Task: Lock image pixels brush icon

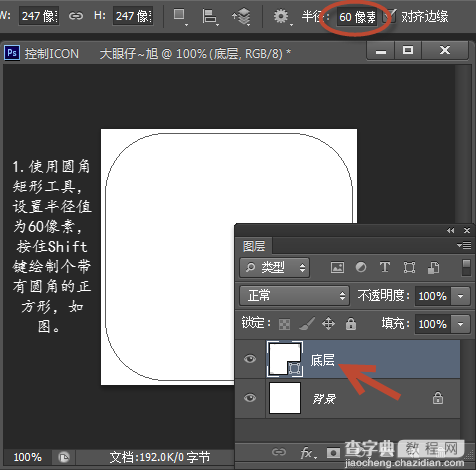Action: click(x=307, y=323)
